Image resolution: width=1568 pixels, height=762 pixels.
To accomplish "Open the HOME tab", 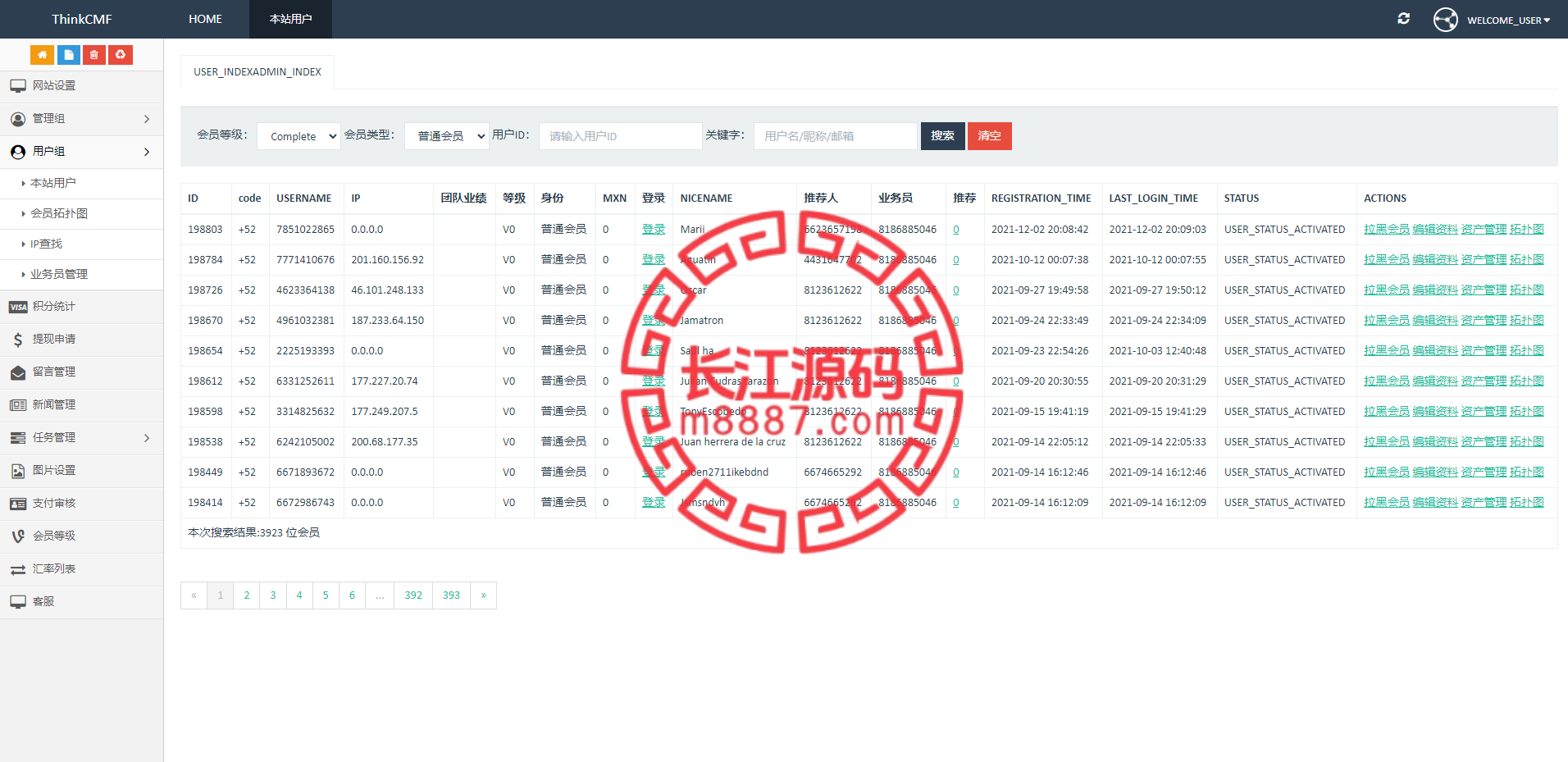I will click(x=205, y=19).
